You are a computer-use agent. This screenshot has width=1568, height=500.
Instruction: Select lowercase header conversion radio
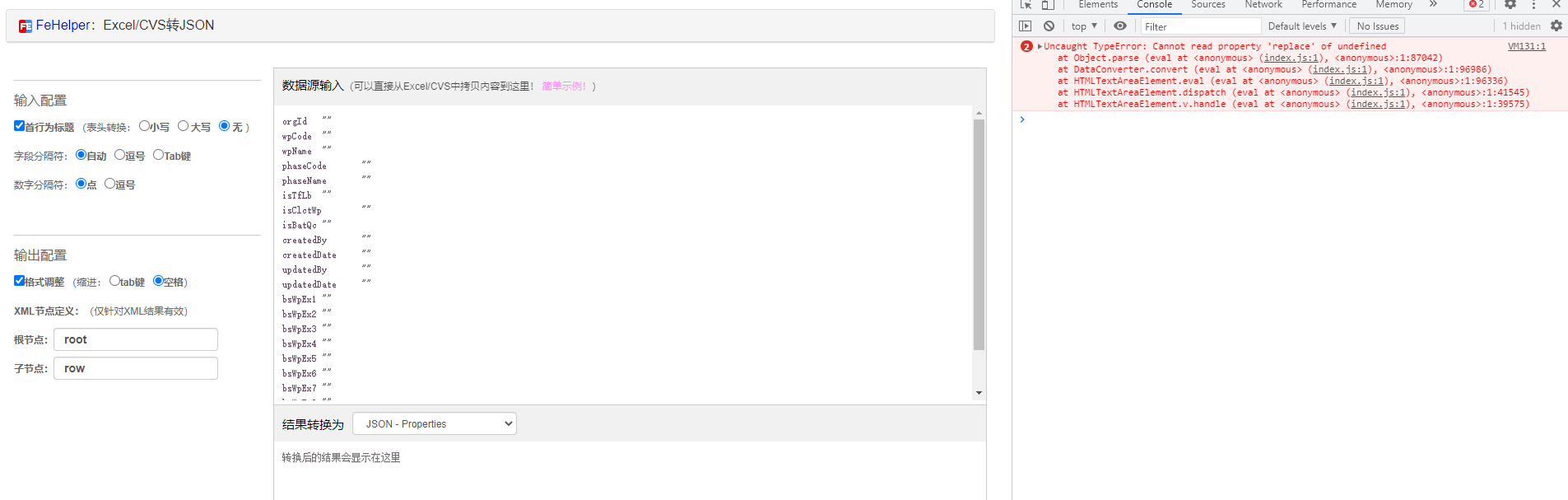144,126
